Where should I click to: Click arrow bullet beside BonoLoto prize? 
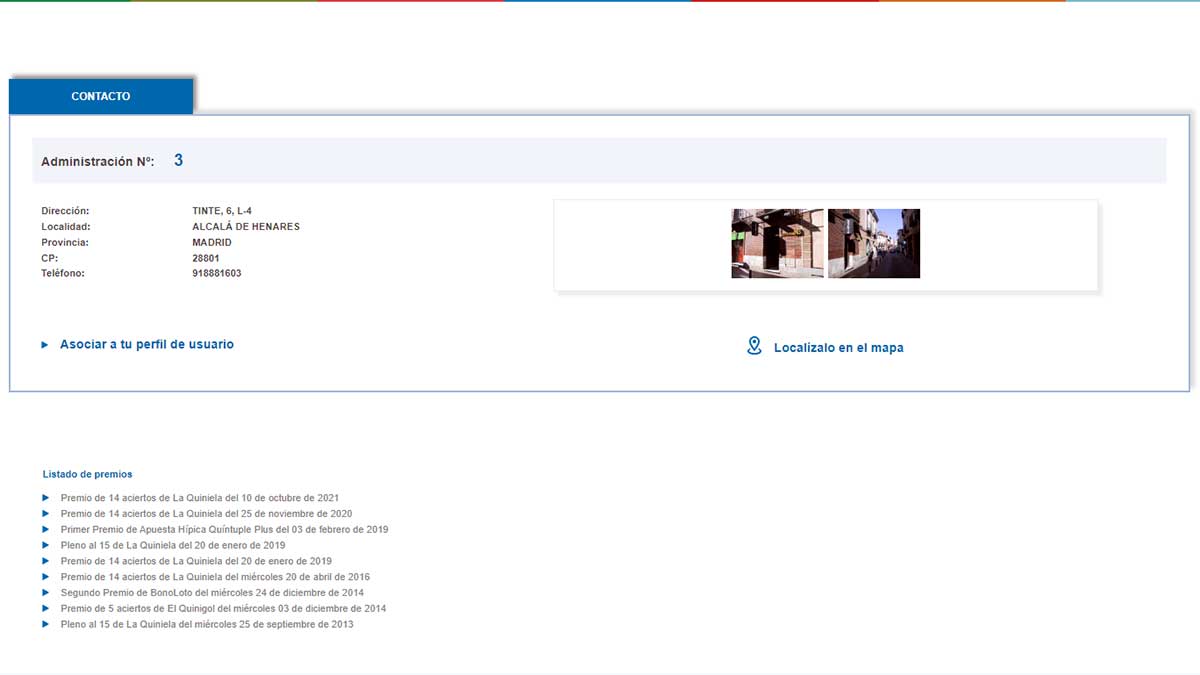tap(46, 593)
